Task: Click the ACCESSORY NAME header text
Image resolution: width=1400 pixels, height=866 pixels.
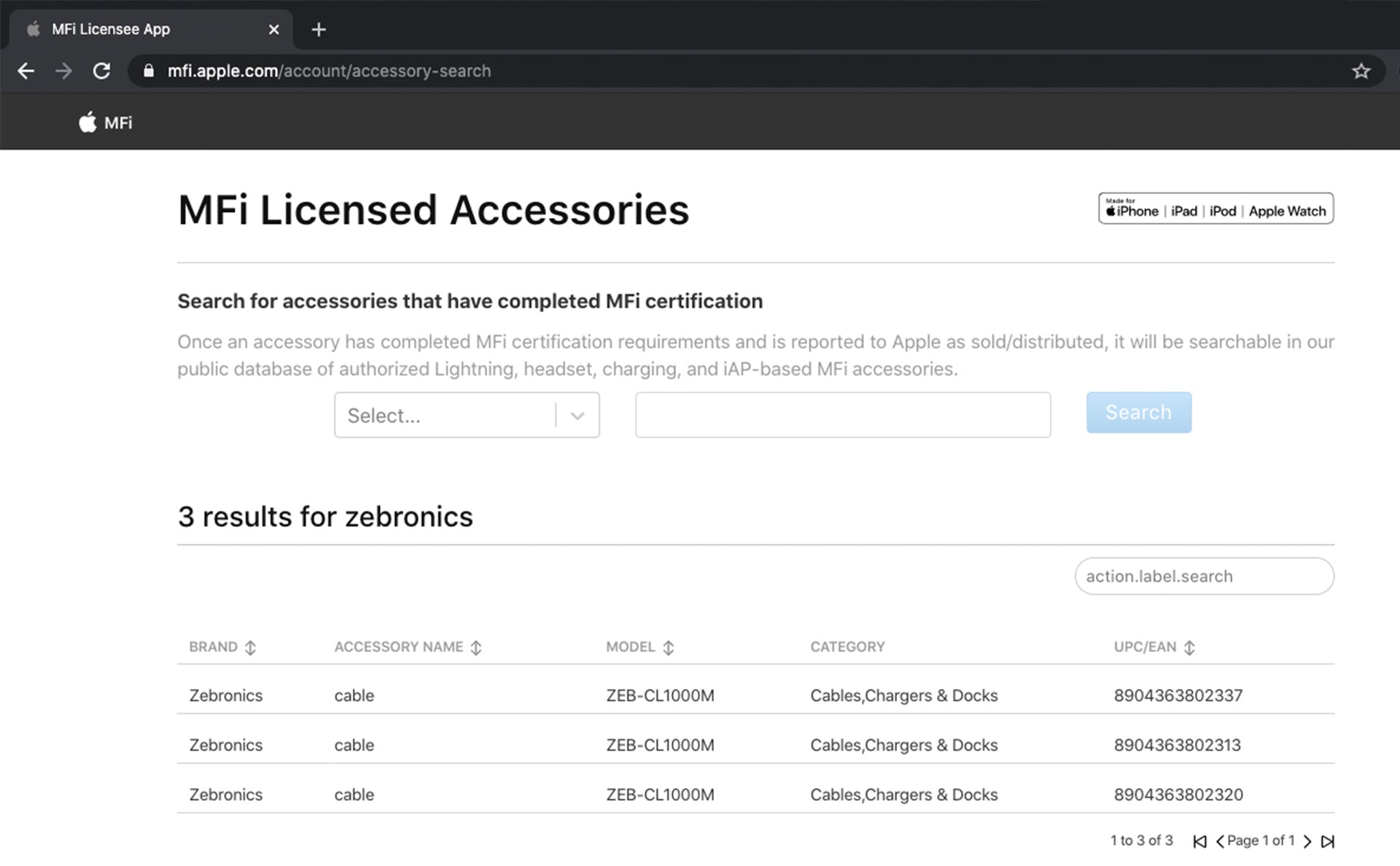Action: pos(399,647)
